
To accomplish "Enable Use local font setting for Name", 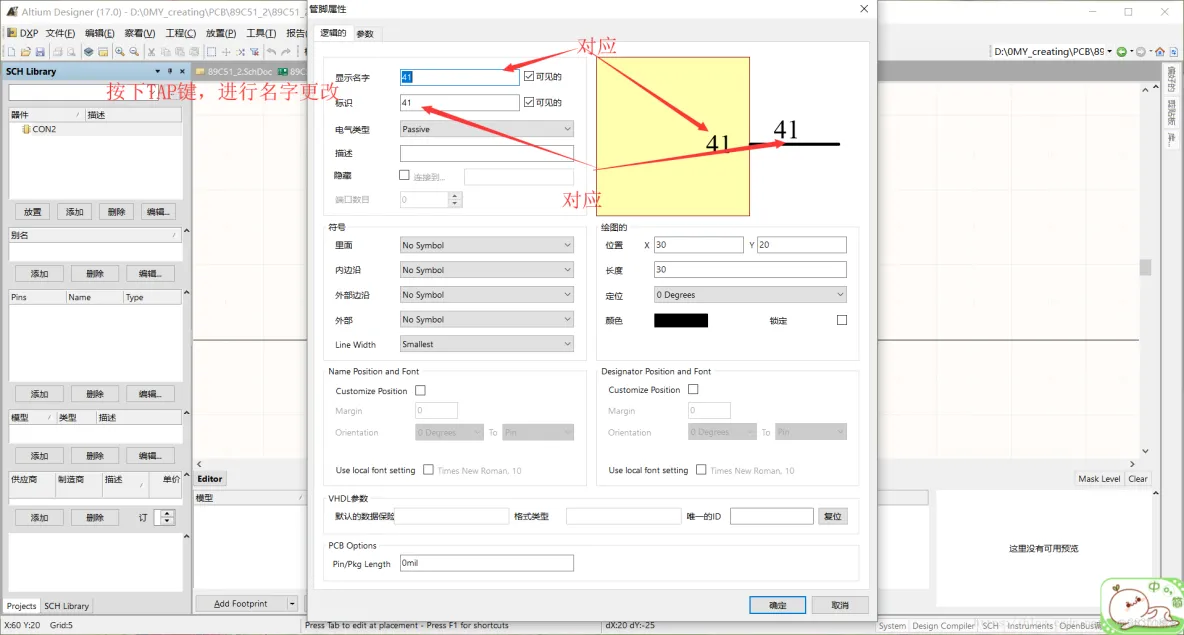I will coord(428,470).
